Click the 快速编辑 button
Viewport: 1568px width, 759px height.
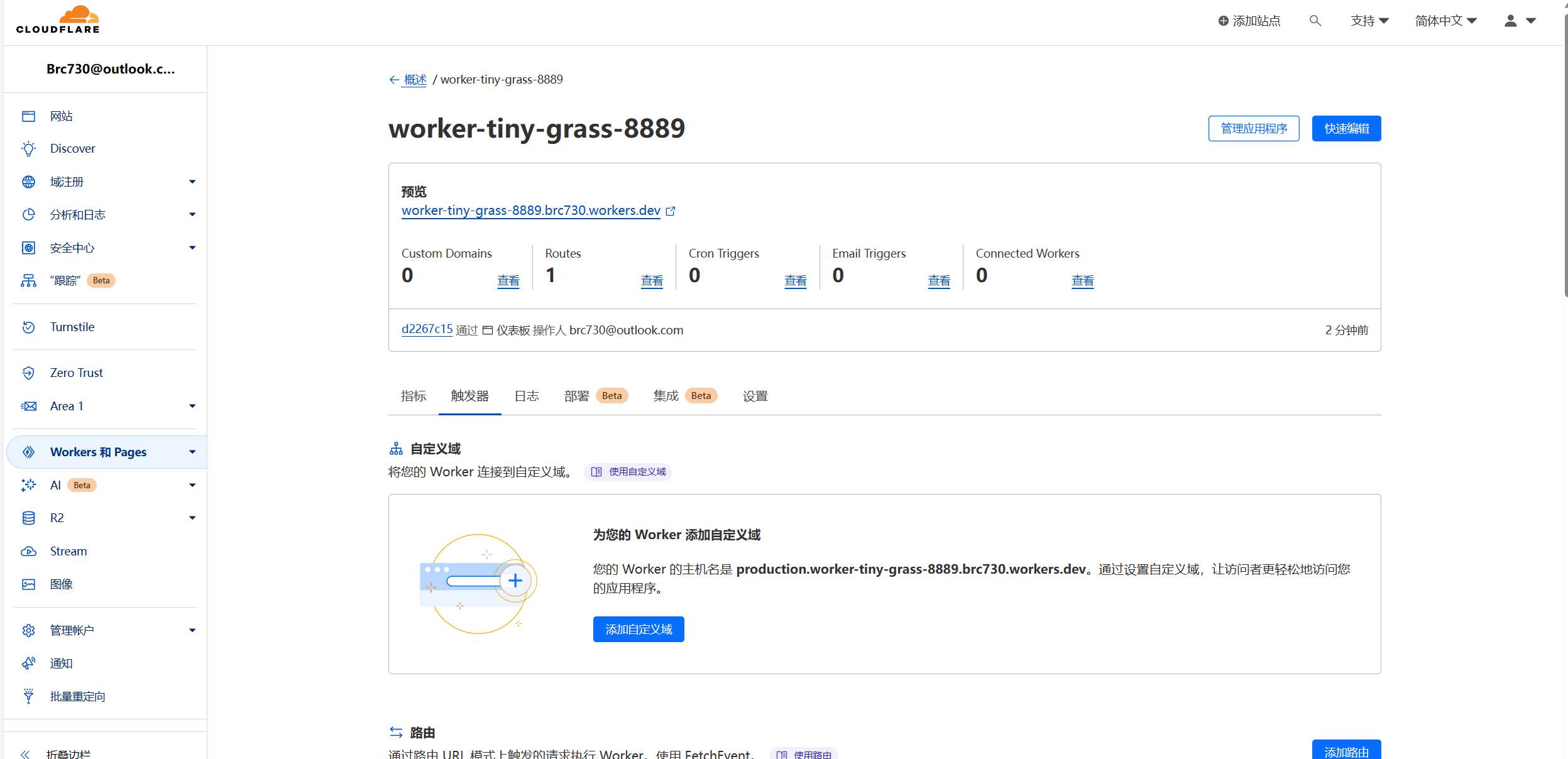point(1346,129)
